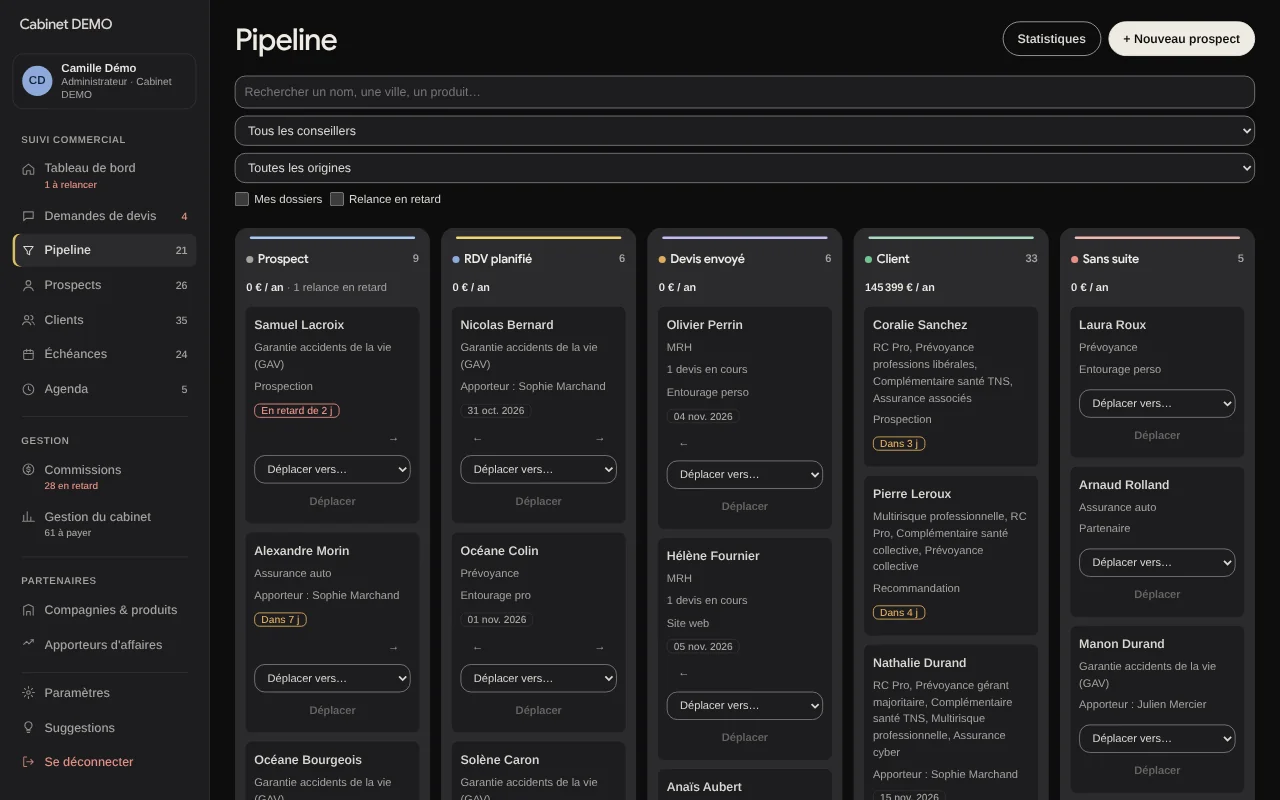Open Déplacer vers dropdown on Samuel Lacroix card
This screenshot has width=1280, height=800.
tap(332, 470)
